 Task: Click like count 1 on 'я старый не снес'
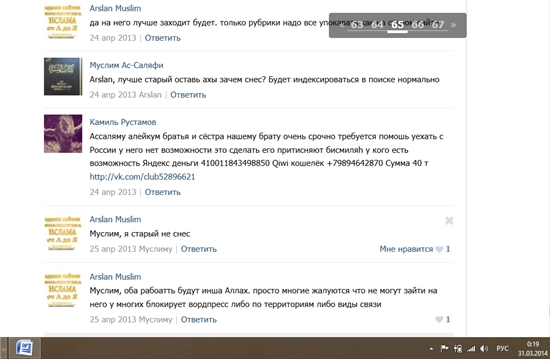(448, 249)
